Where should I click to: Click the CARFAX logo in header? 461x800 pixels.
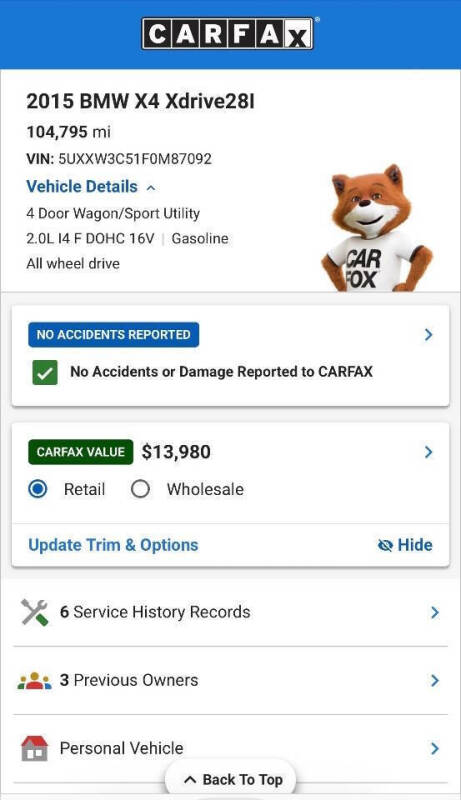click(227, 33)
